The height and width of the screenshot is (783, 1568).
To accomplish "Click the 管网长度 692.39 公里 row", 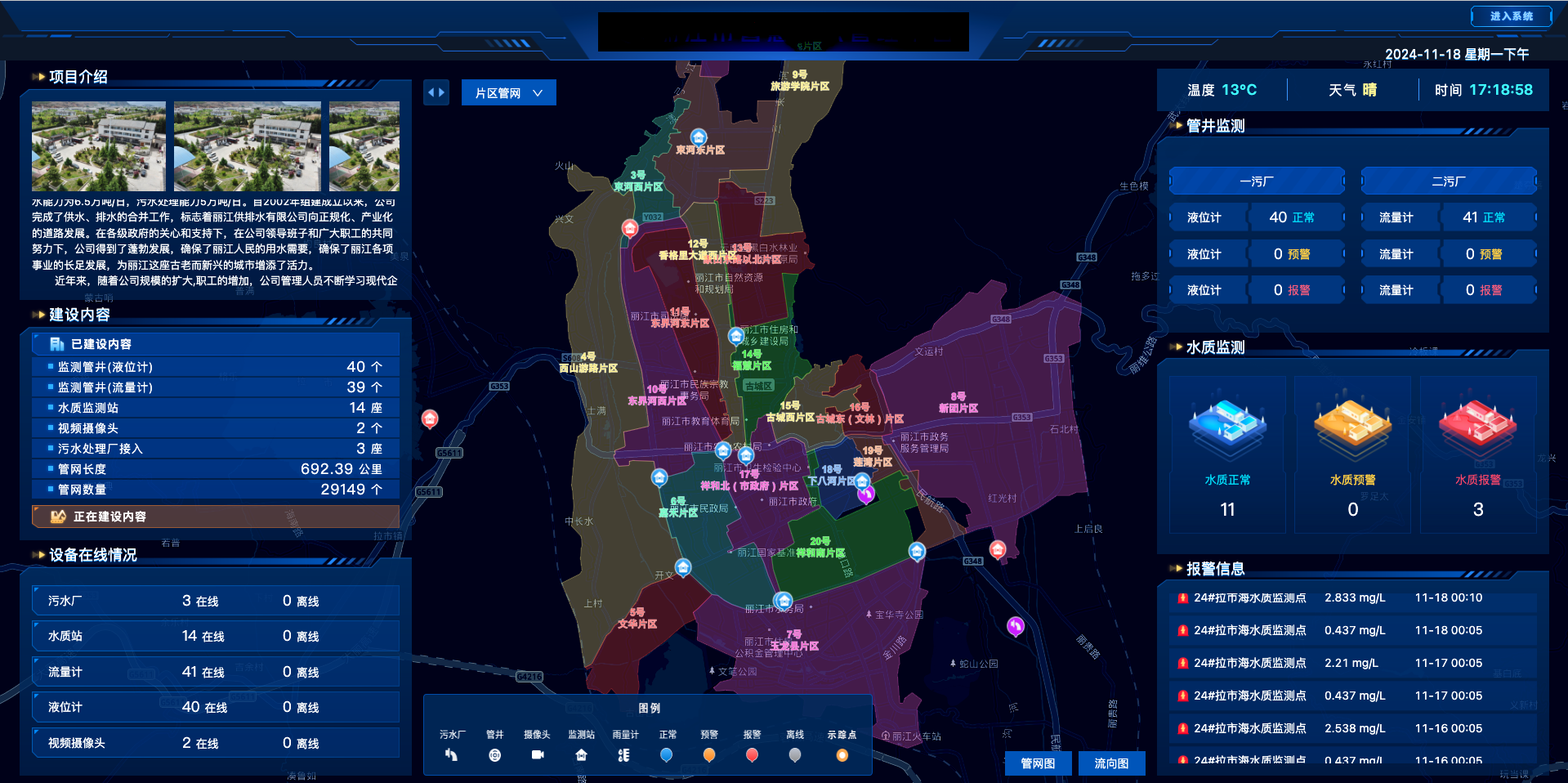I will 216,469.
